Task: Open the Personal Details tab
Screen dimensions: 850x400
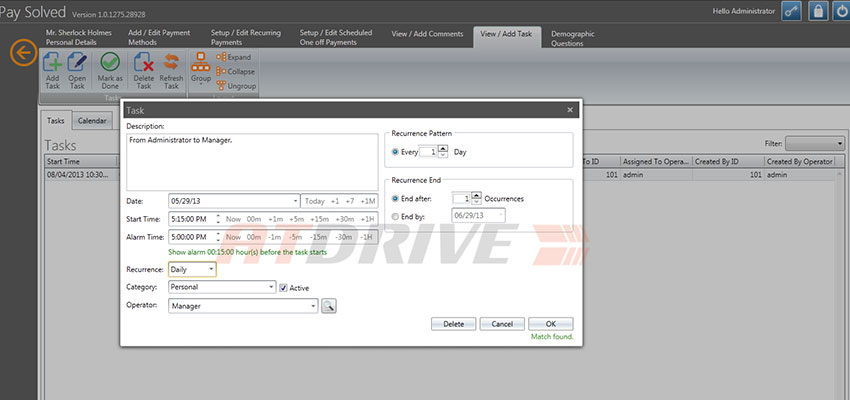Action: click(x=79, y=37)
